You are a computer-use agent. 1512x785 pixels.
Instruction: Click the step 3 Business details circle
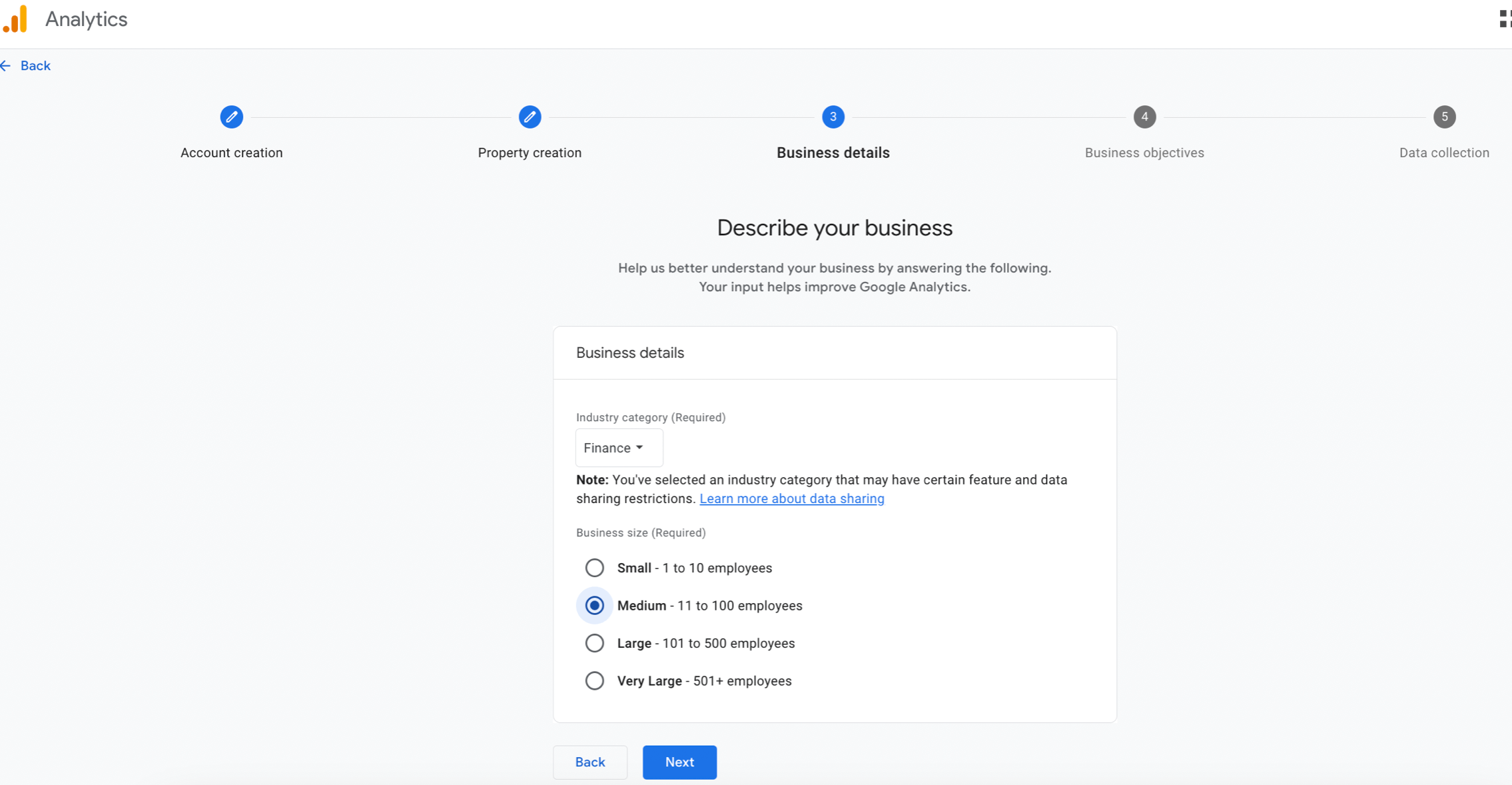833,117
